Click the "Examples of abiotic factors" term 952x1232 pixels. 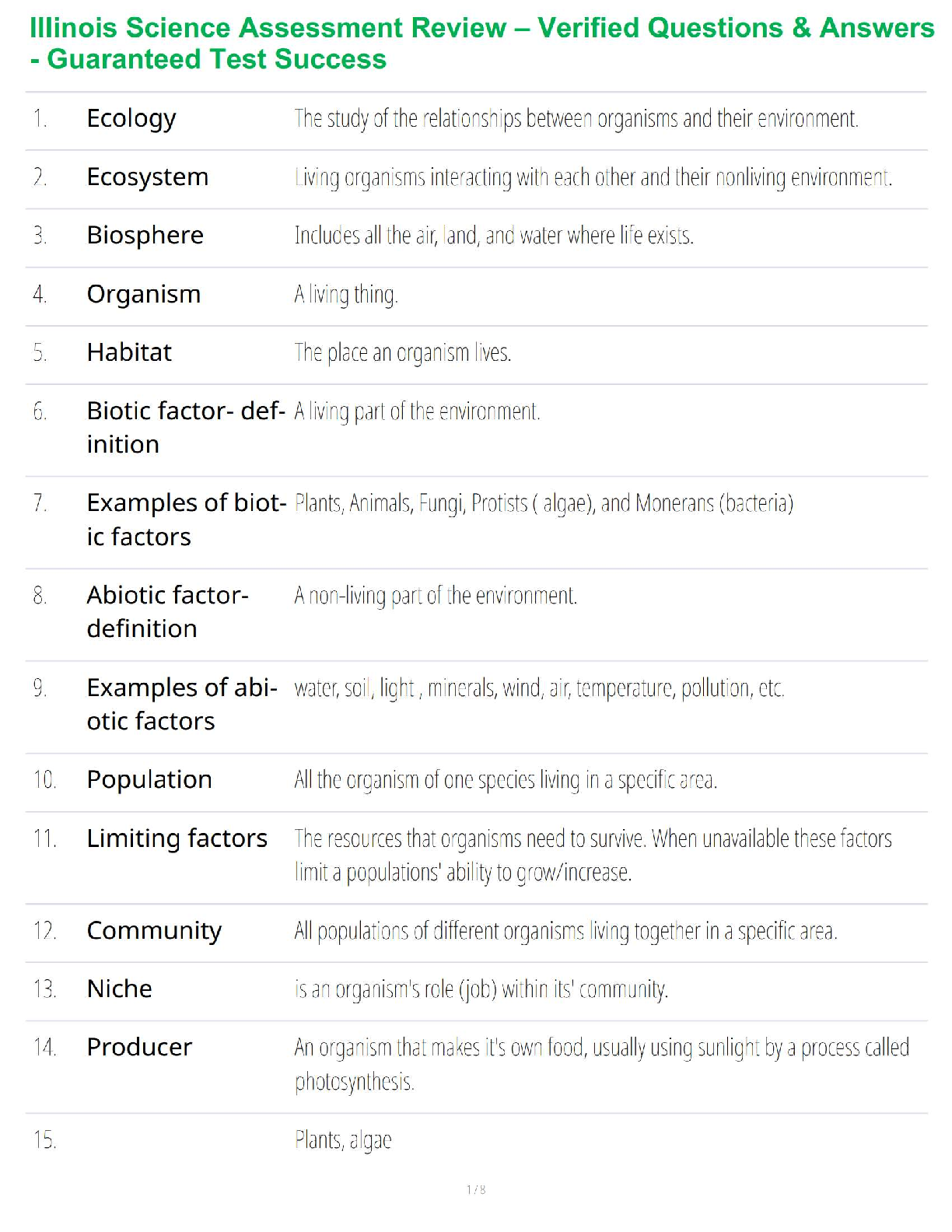[181, 704]
